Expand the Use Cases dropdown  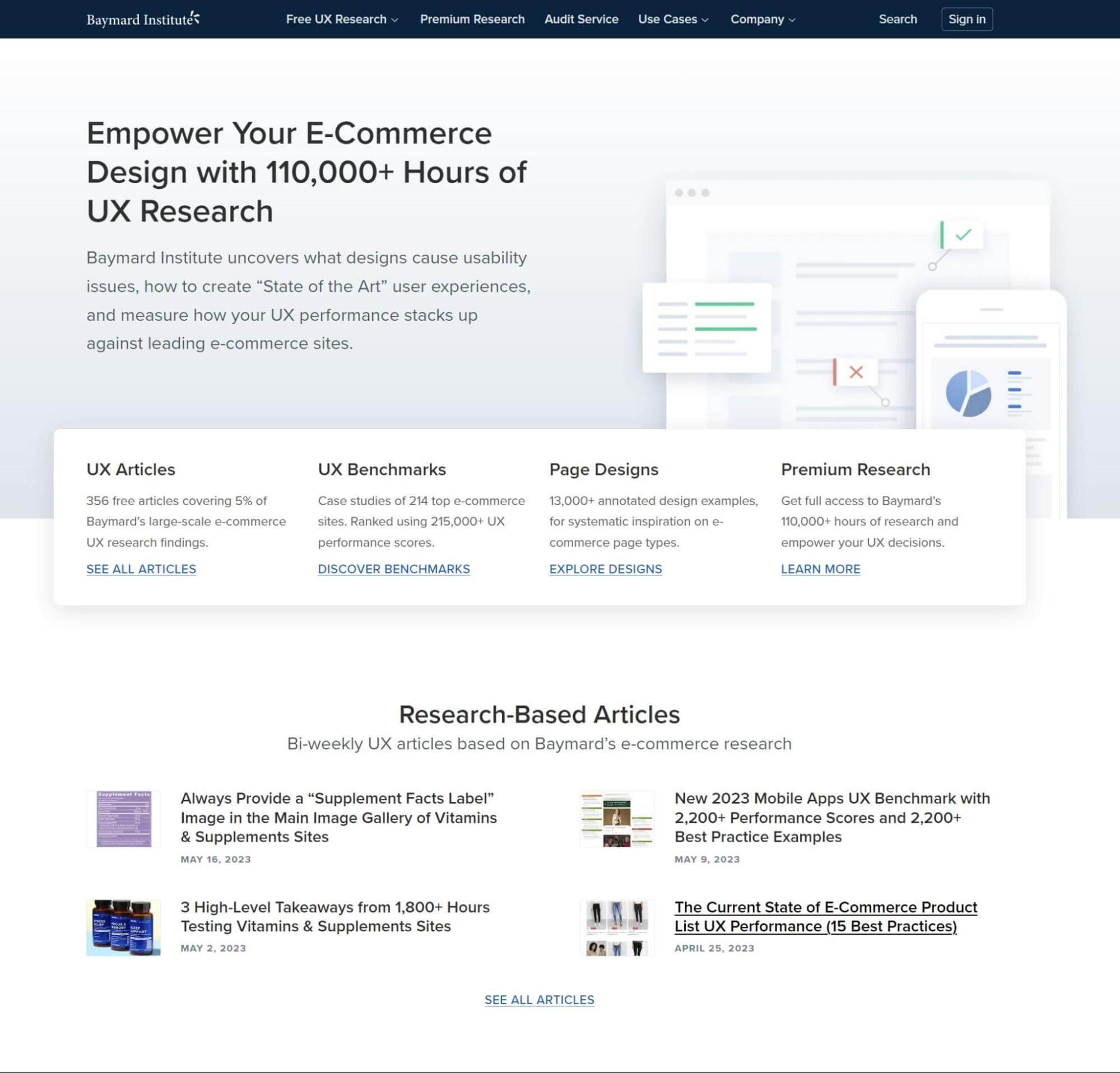pos(673,19)
